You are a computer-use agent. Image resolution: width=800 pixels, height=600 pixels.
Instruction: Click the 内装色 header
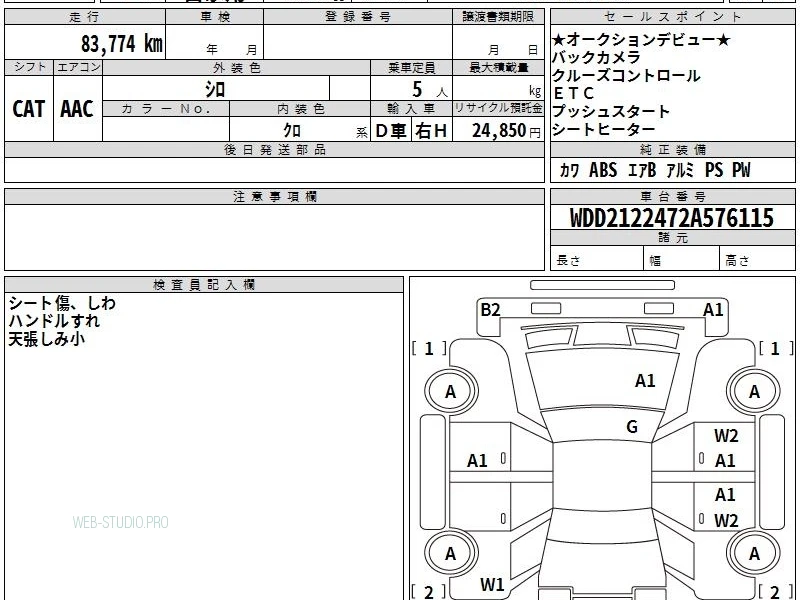pos(301,109)
